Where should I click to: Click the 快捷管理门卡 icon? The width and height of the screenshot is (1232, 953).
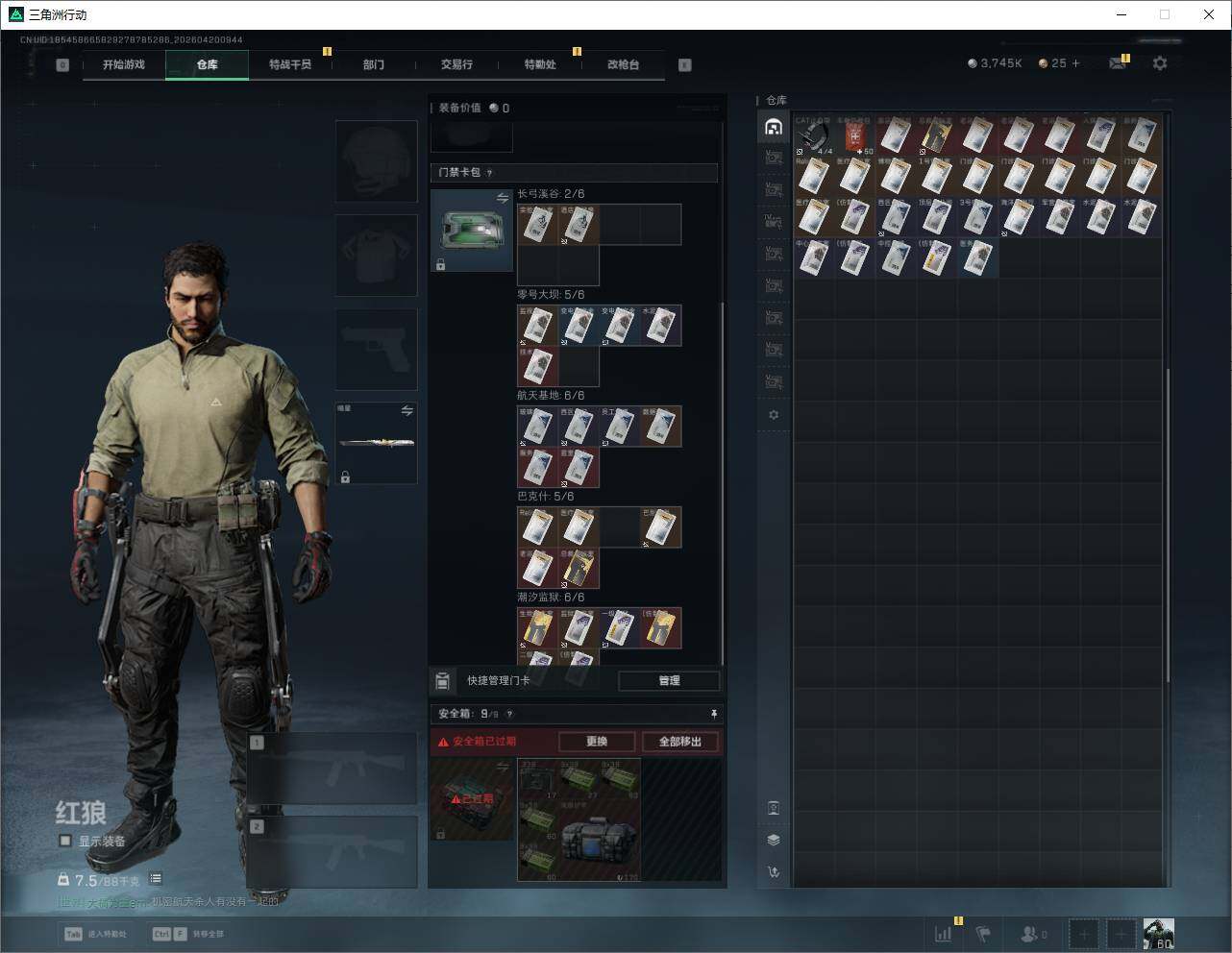pos(442,681)
